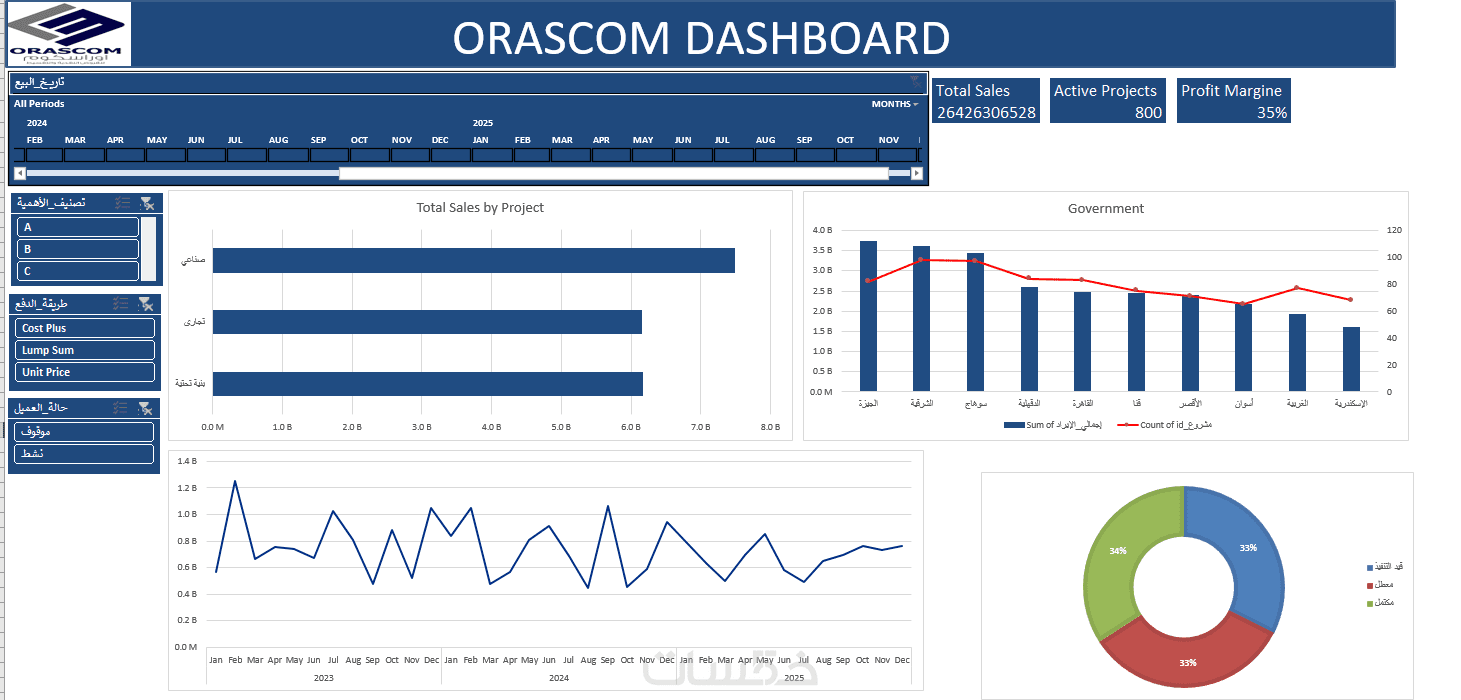This screenshot has height=700, width=1461.
Task: Click the 2024 year label on line chart
Action: pos(559,678)
